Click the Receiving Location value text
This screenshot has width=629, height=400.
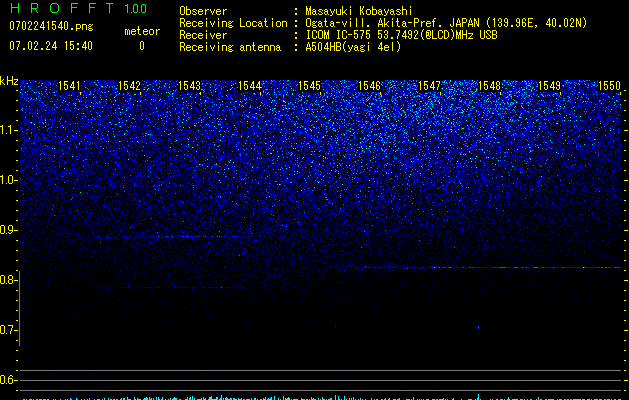point(446,23)
